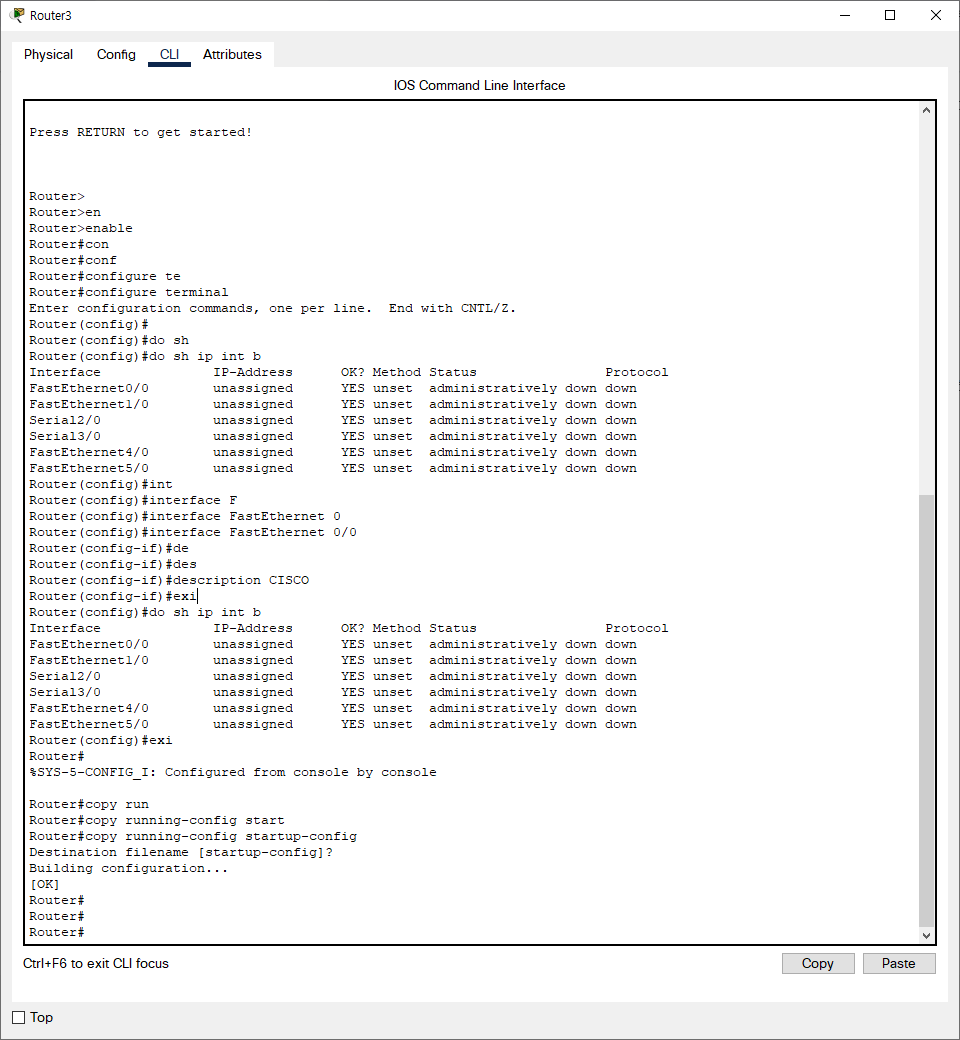960x1040 pixels.
Task: Enable the Top checkbox
Action: click(19, 1017)
